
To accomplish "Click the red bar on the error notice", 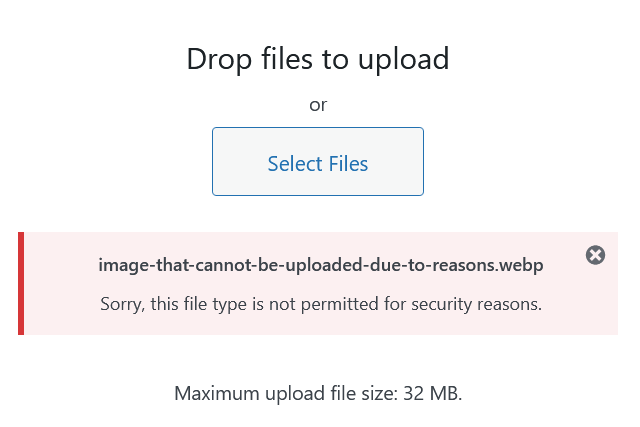I will coord(21,283).
